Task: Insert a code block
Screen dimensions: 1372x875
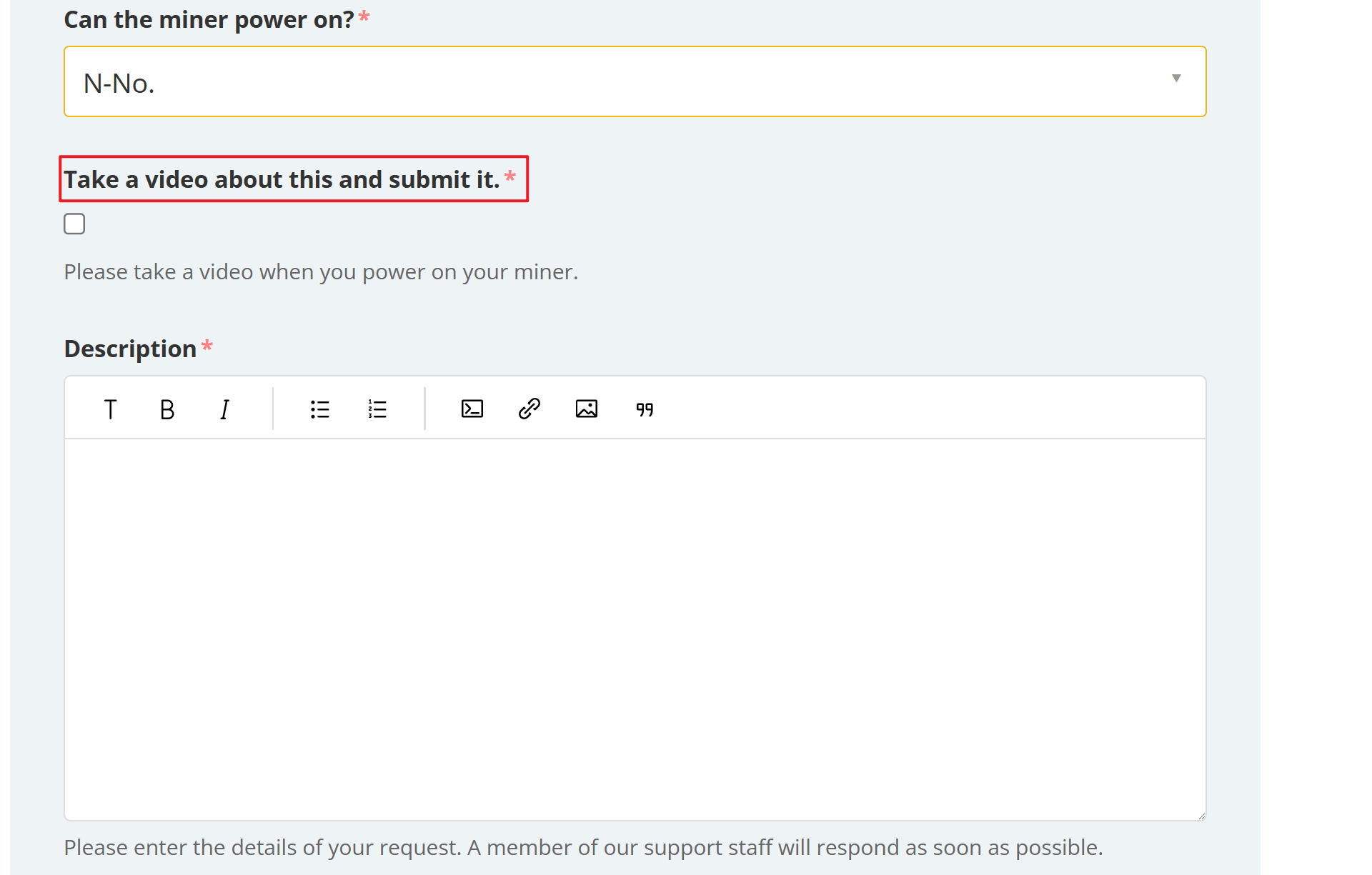Action: click(x=472, y=409)
